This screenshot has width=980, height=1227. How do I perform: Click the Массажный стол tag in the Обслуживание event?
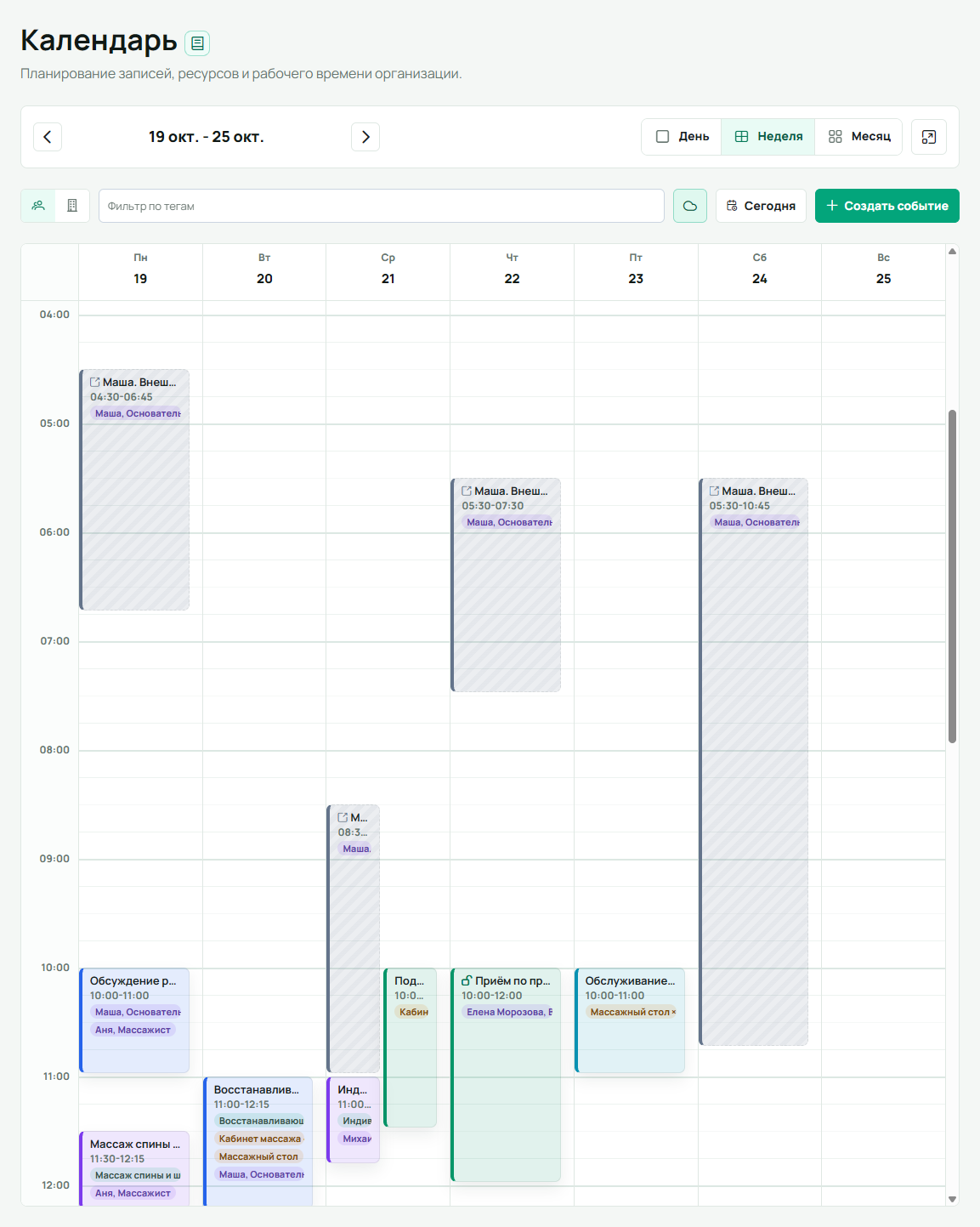click(632, 1012)
